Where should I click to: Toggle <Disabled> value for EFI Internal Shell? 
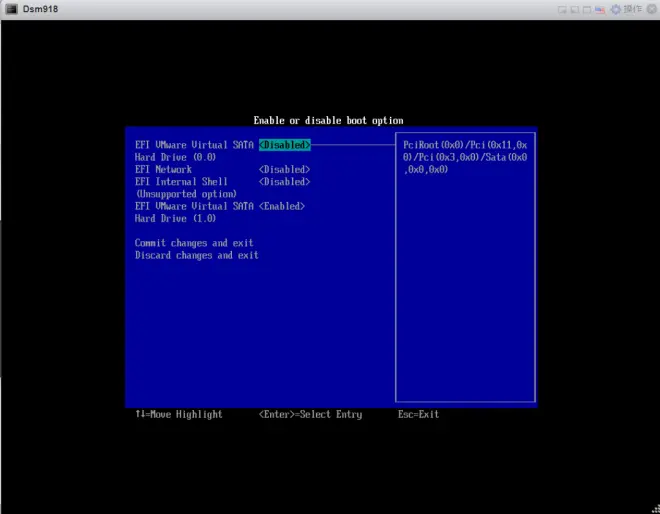[x=285, y=181]
